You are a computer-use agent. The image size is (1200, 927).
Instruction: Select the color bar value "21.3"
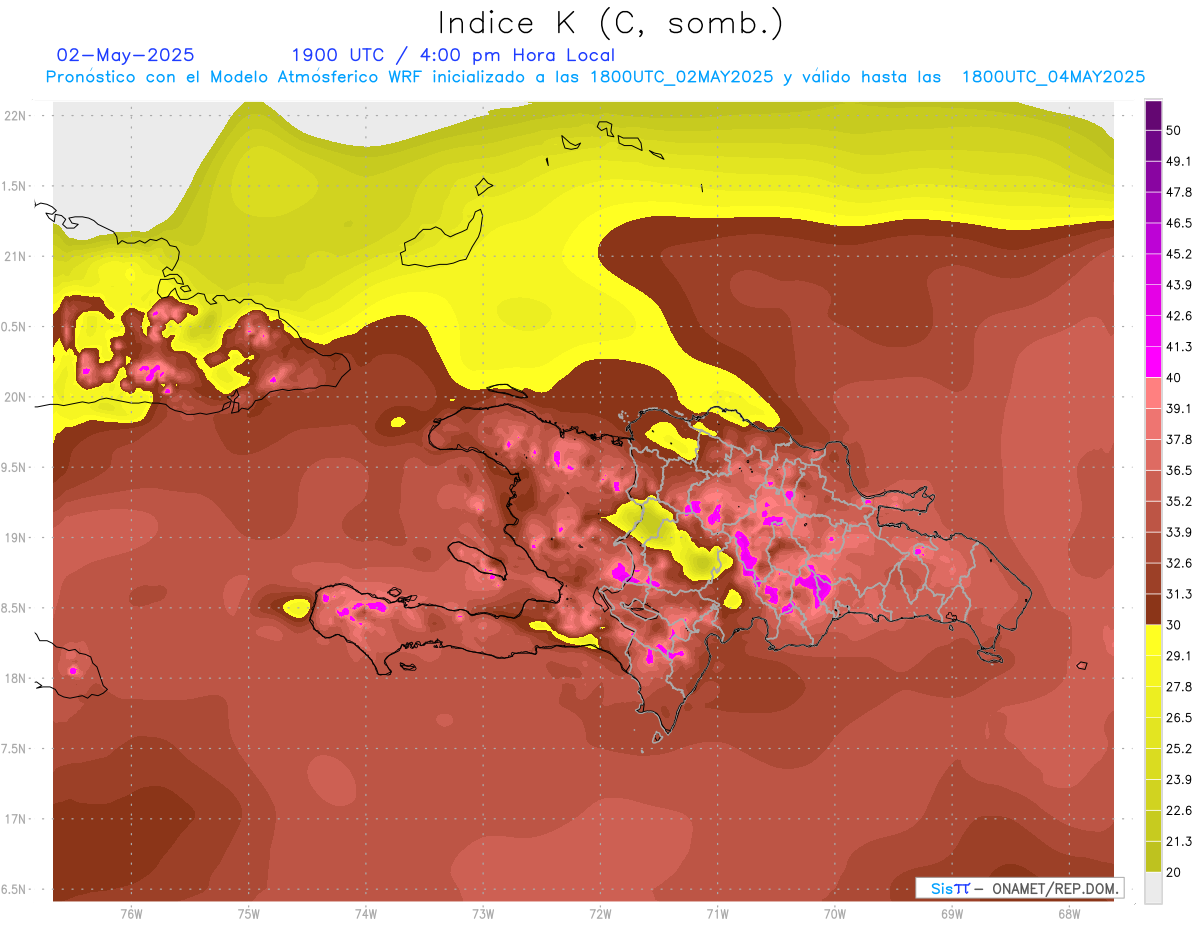pyautogui.click(x=1179, y=841)
